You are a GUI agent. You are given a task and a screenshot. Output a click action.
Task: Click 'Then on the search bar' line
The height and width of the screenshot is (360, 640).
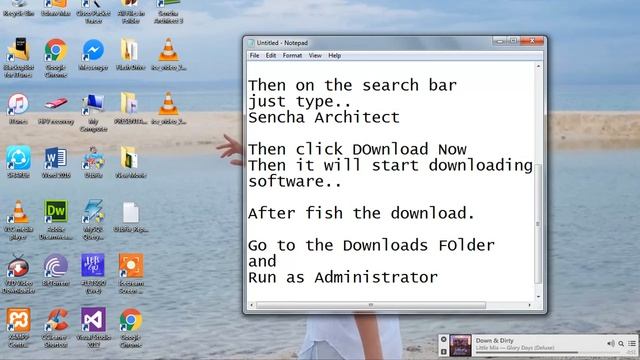[x=352, y=85]
